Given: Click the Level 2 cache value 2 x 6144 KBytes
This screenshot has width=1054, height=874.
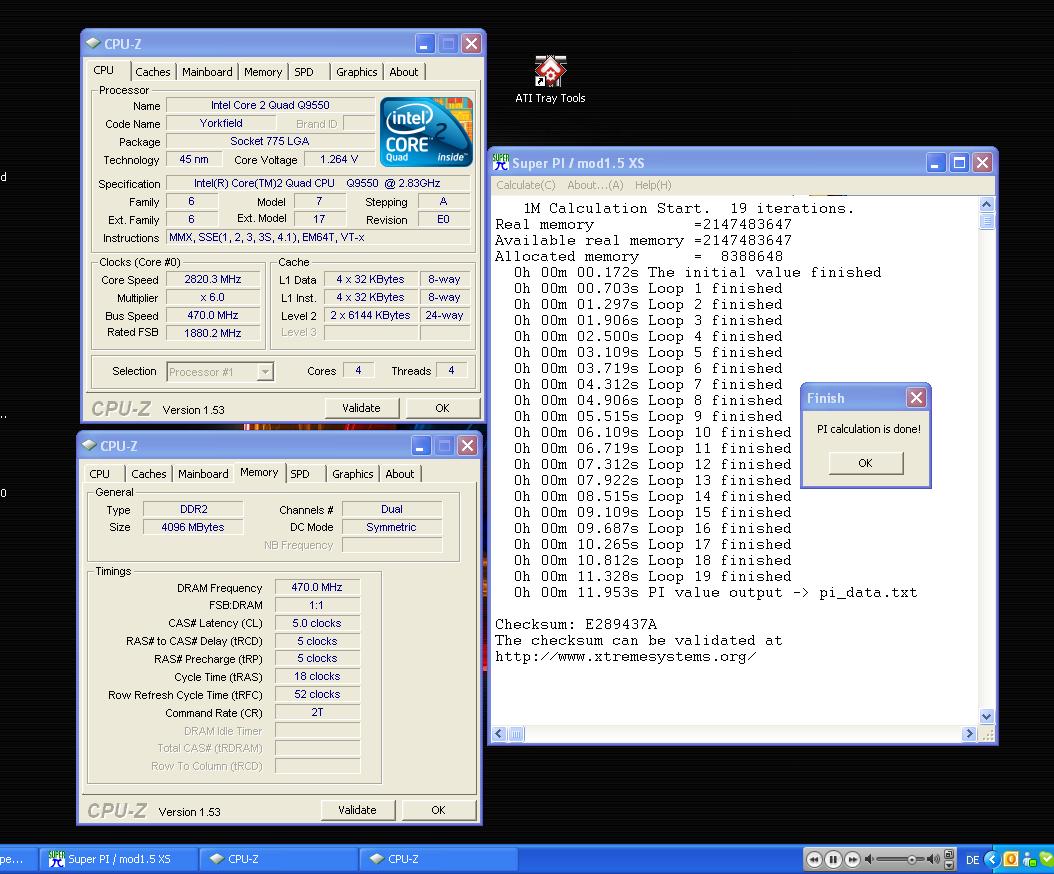Looking at the screenshot, I should 370,315.
